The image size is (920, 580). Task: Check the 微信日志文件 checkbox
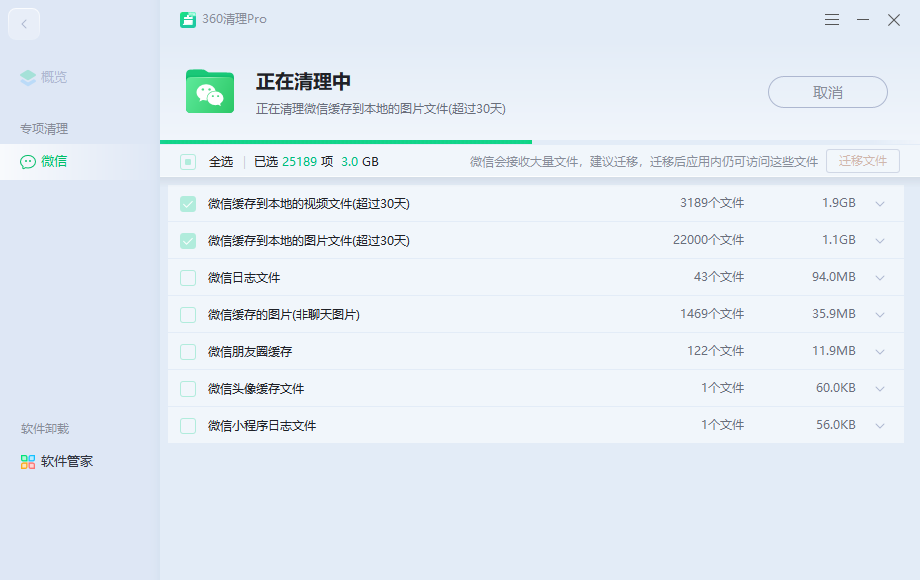[x=188, y=278]
